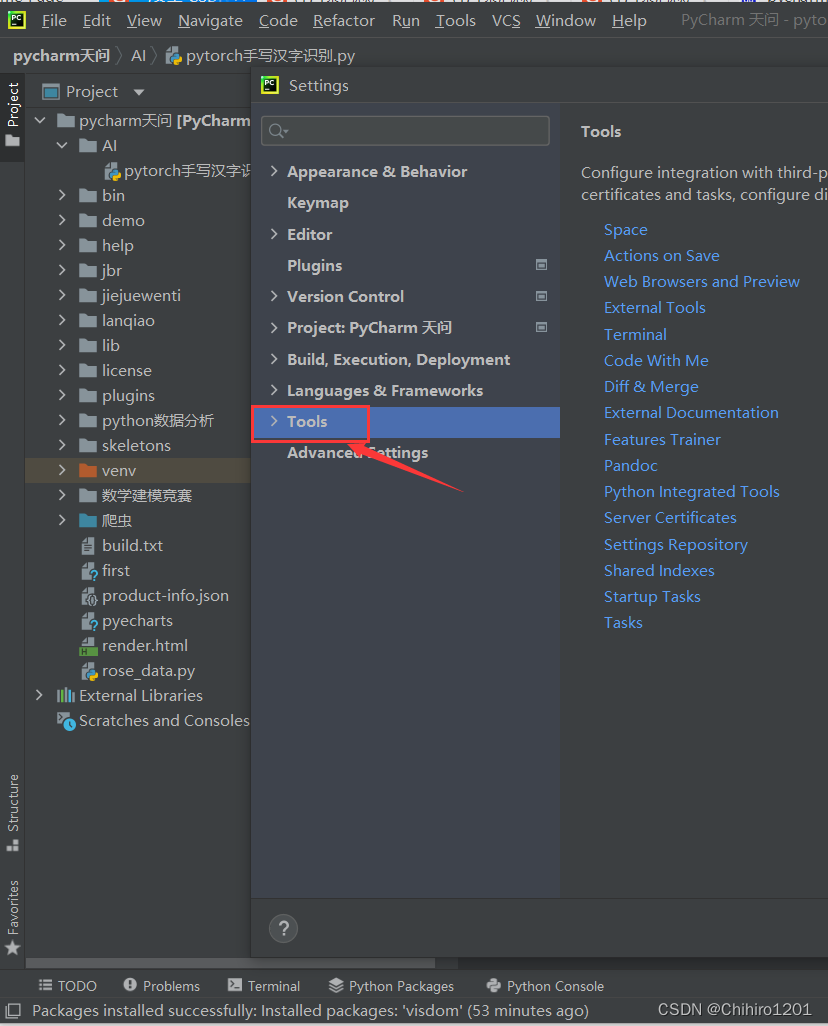The image size is (828, 1026).
Task: Open the VCS menu
Action: 506,21
